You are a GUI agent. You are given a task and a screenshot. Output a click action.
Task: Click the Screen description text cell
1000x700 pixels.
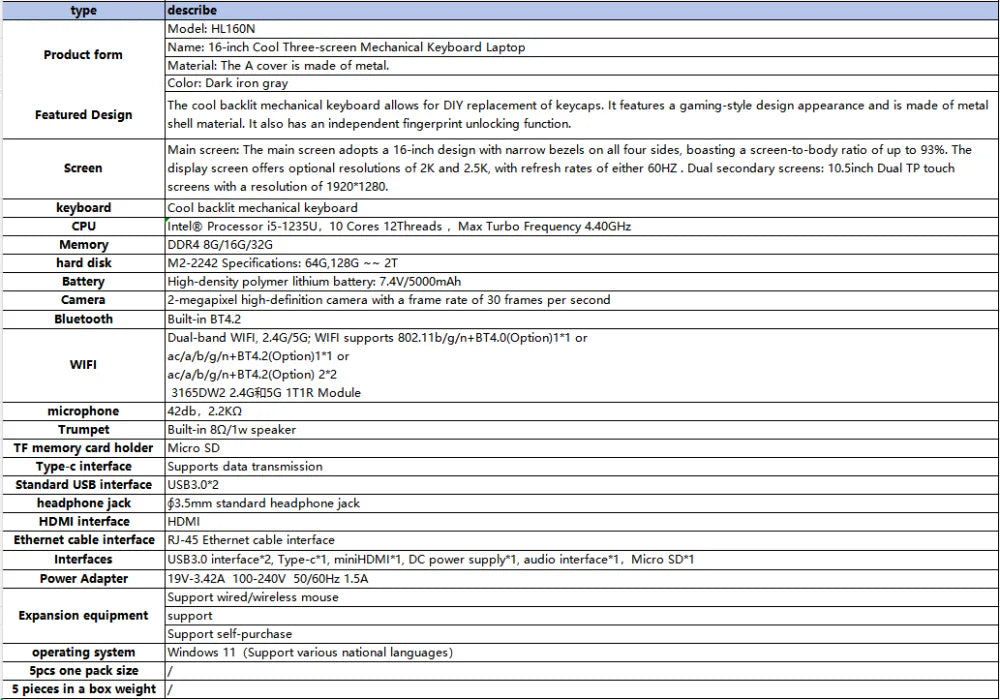pos(582,168)
